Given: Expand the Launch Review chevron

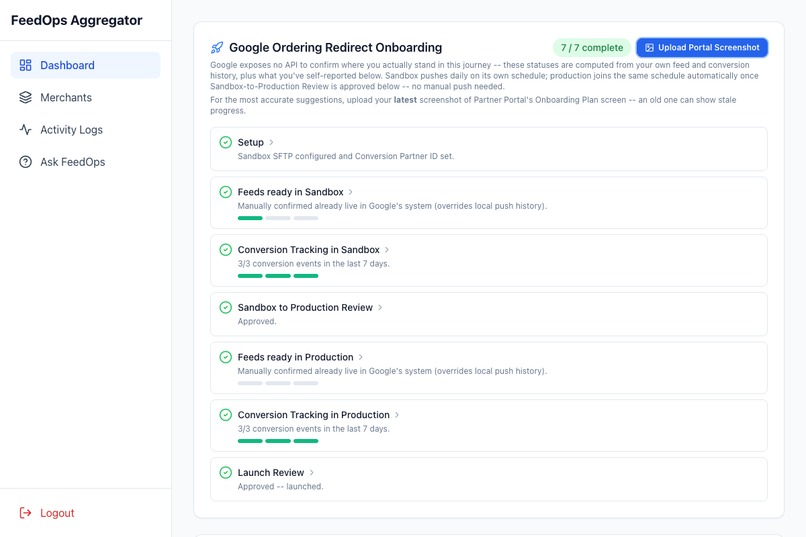Looking at the screenshot, I should point(312,472).
